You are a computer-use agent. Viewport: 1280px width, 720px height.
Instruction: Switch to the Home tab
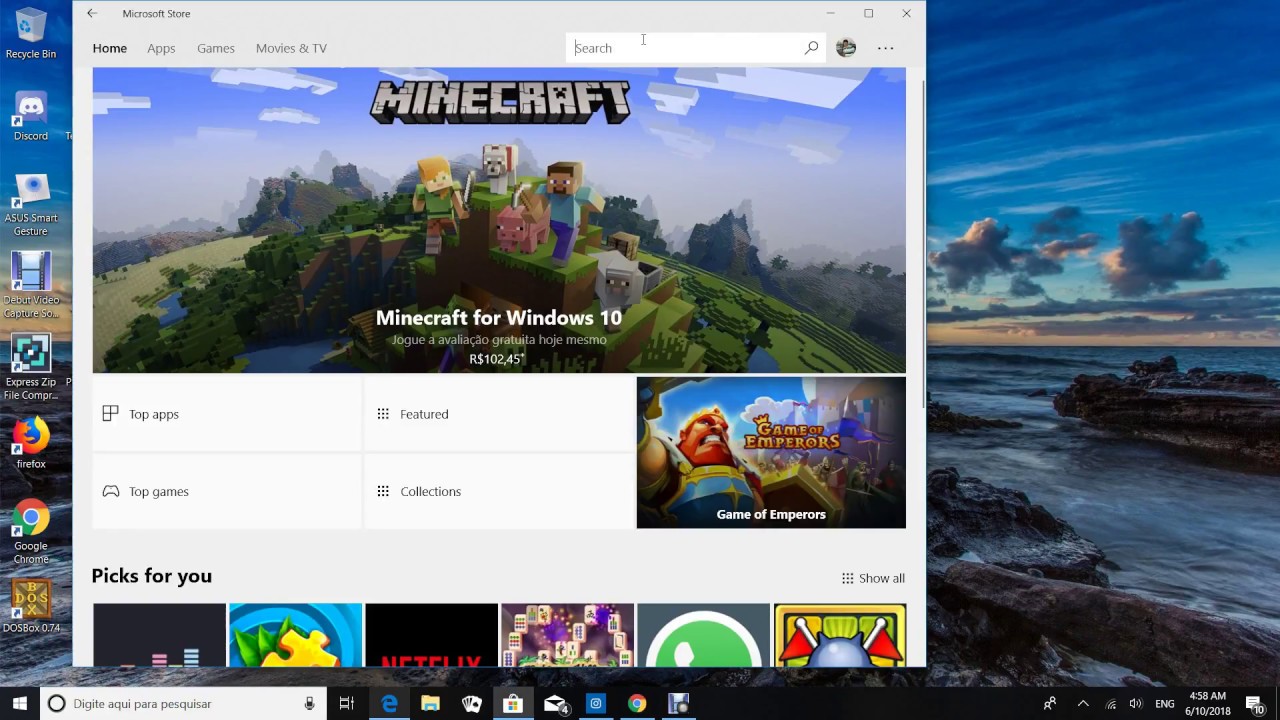pyautogui.click(x=110, y=48)
